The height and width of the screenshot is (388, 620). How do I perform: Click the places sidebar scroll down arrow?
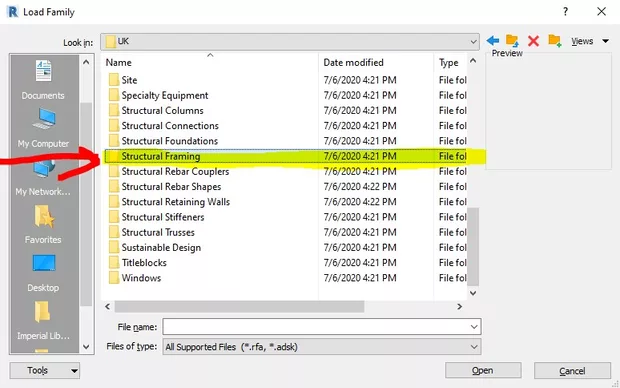coord(86,347)
